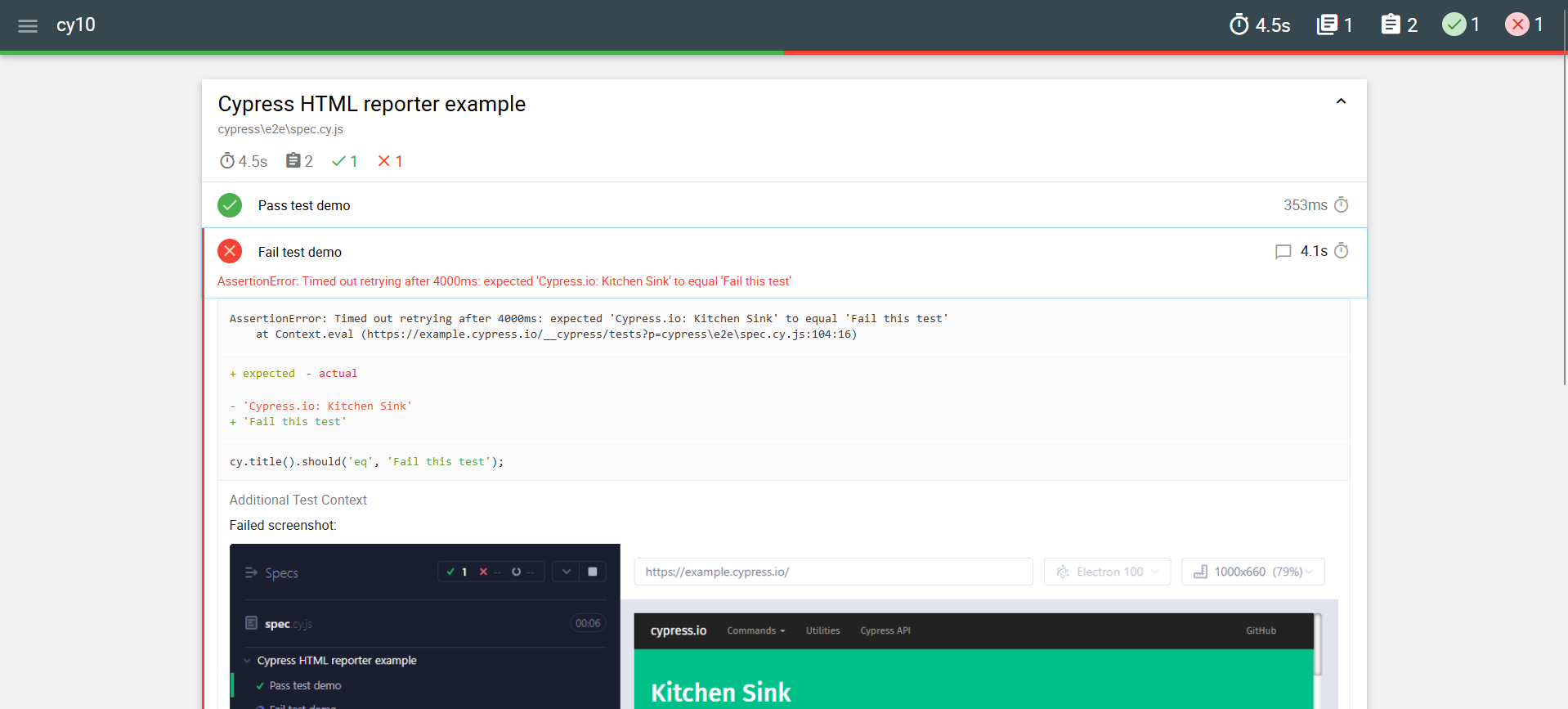This screenshot has width=1568, height=709.
Task: Click the suite failed cross icon
Action: (383, 161)
